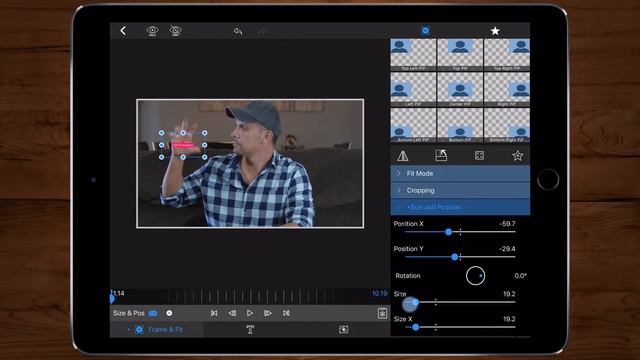Step back one frame
This screenshot has height=360, width=640.
(232, 313)
